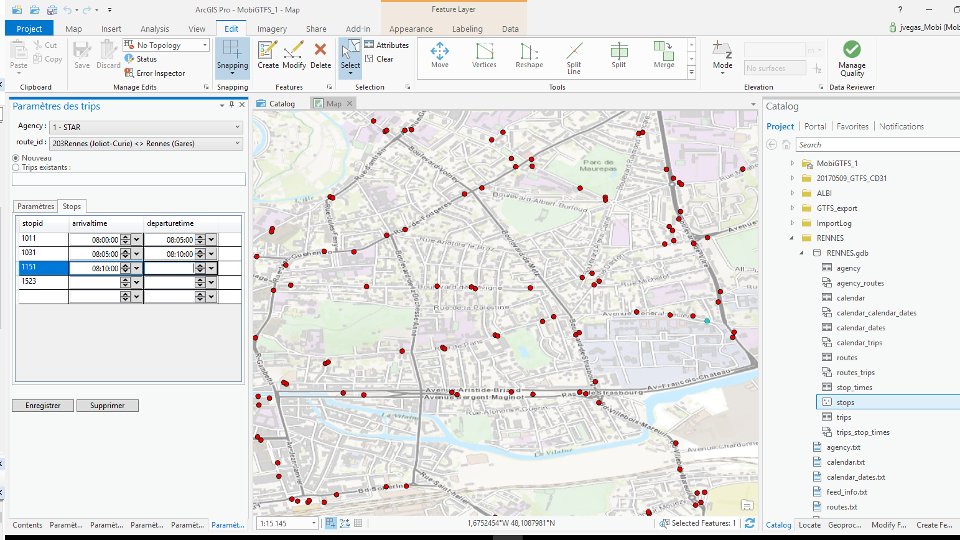Select the stop_times table in RENNES.gdb
960x540 pixels.
click(x=854, y=387)
